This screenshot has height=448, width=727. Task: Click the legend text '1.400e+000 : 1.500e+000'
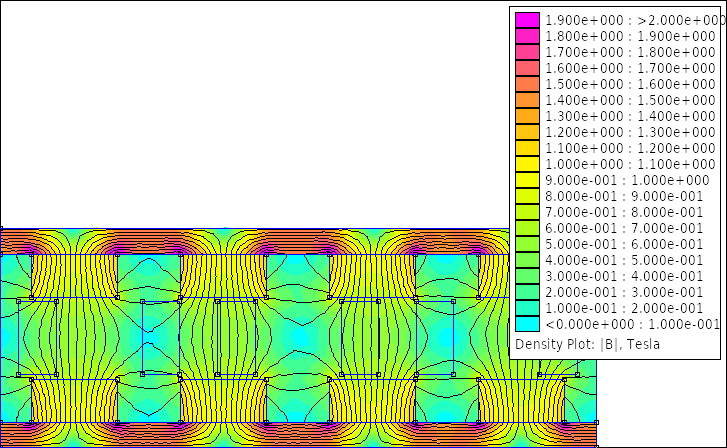630,100
